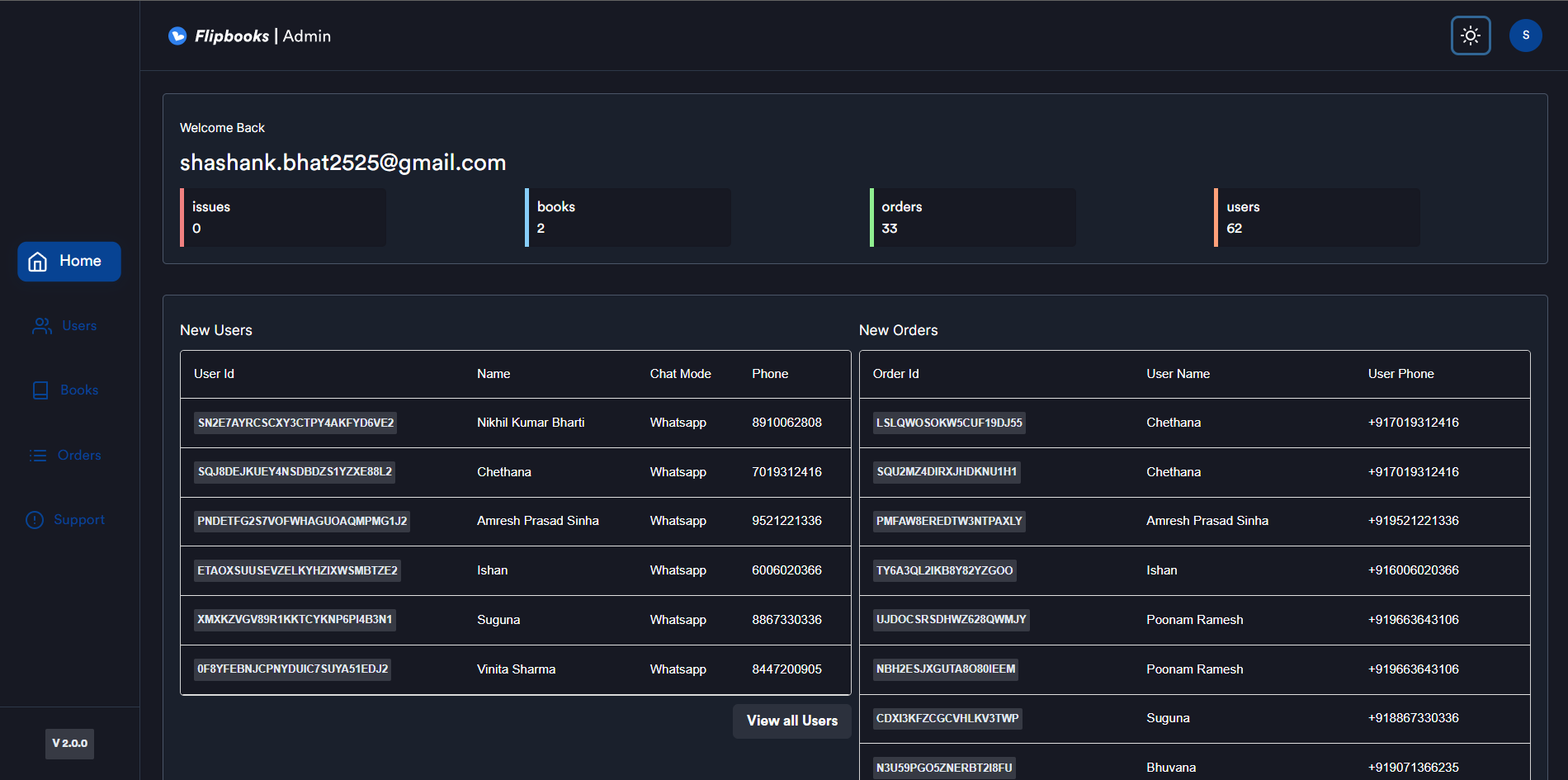Click Suguna in New Orders table
The height and width of the screenshot is (780, 1568).
coord(1168,718)
